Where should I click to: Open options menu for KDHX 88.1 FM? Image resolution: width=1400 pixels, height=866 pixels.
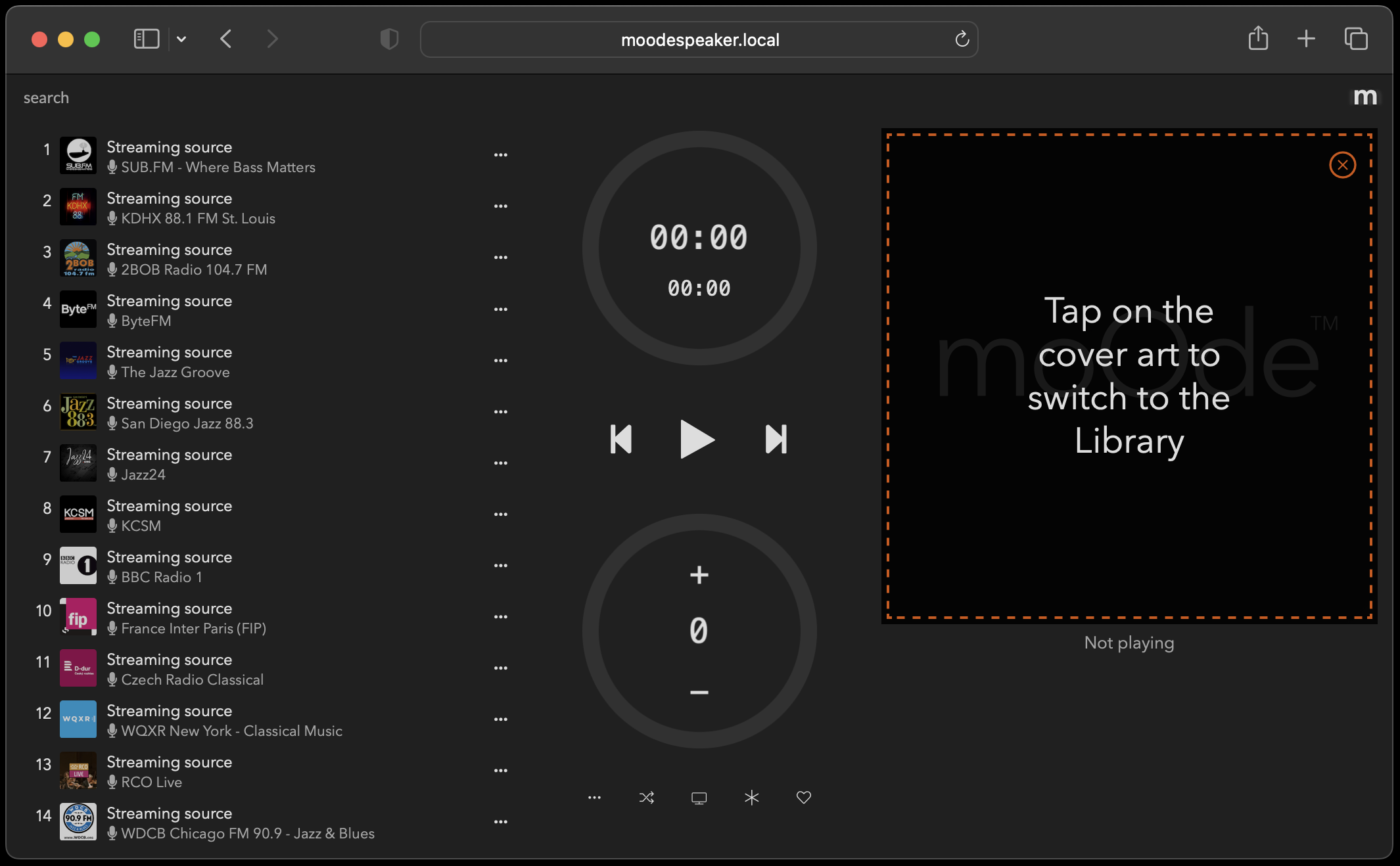[x=501, y=205]
